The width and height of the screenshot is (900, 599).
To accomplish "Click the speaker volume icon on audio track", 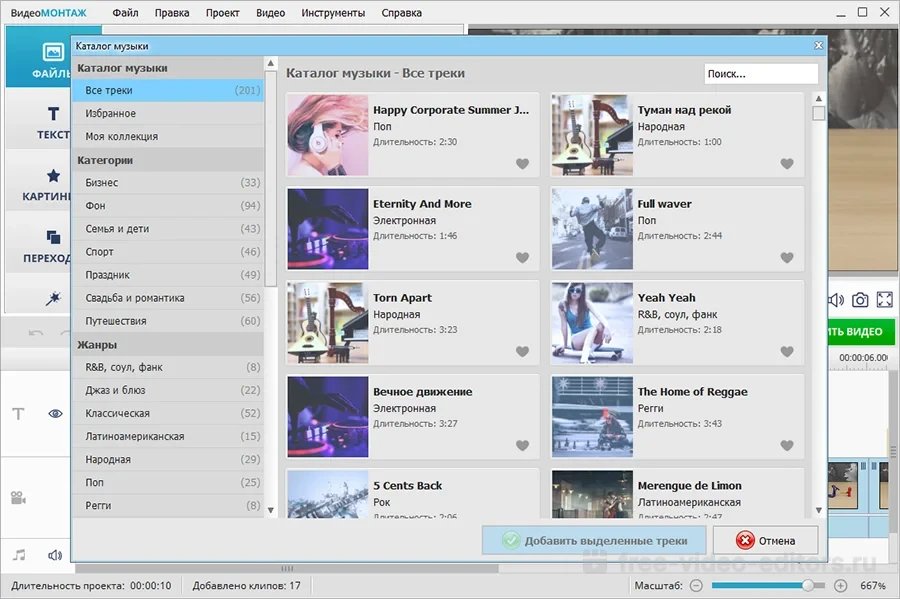I will click(55, 555).
